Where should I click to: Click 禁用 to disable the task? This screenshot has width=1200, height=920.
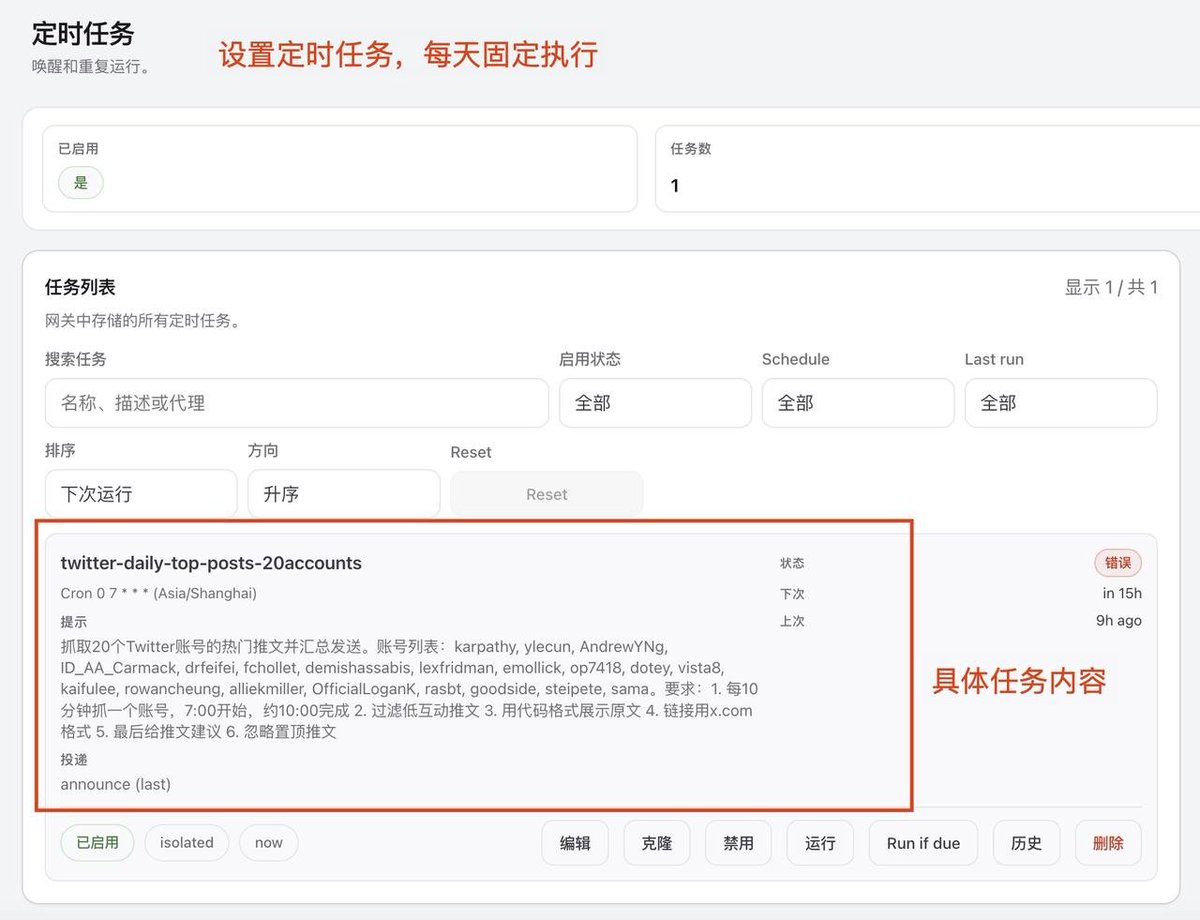(738, 843)
